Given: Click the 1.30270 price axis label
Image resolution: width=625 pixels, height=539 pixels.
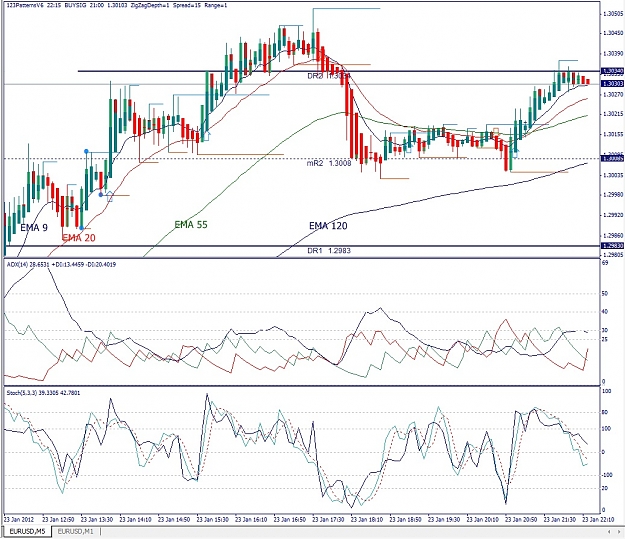Looking at the screenshot, I should point(613,95).
